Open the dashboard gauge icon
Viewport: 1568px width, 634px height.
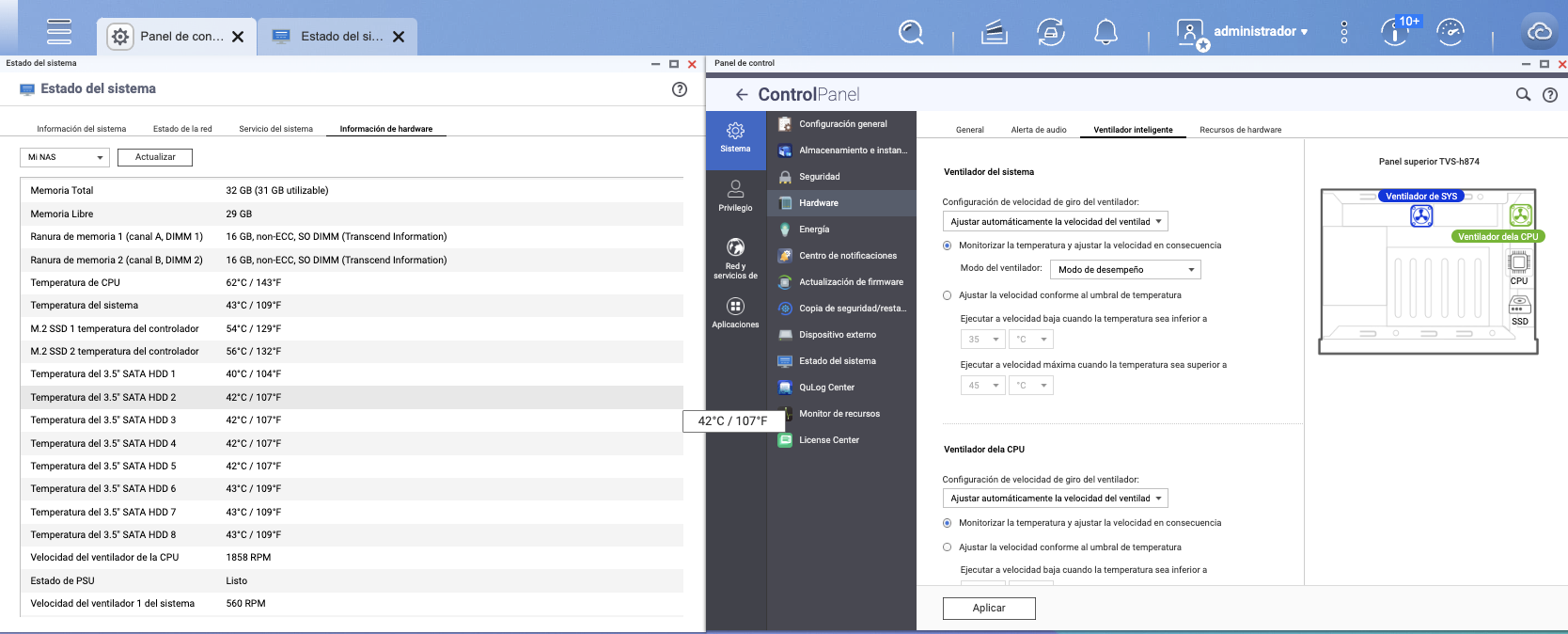1450,32
